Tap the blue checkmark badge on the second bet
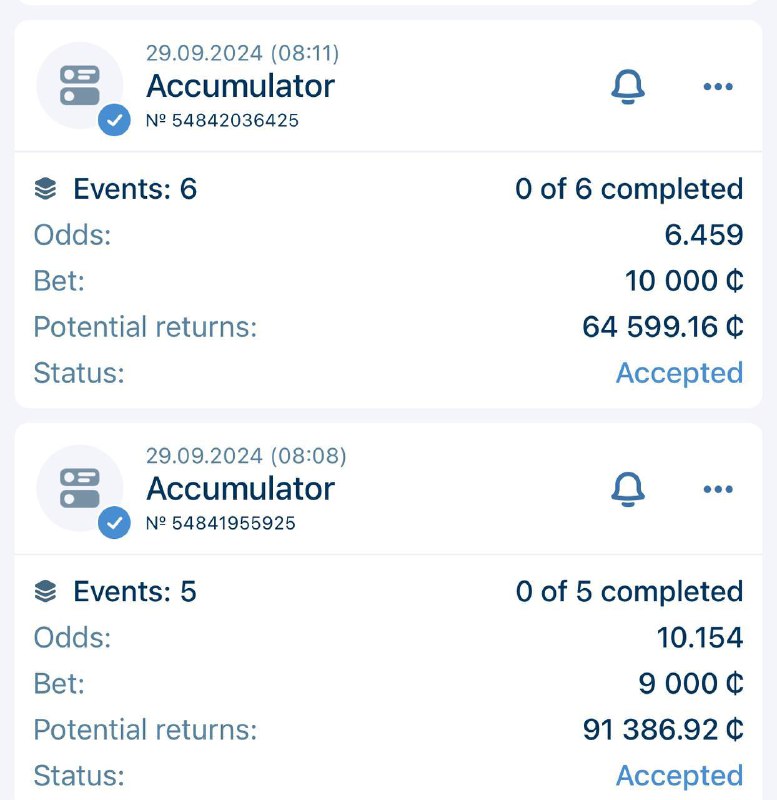 114,523
